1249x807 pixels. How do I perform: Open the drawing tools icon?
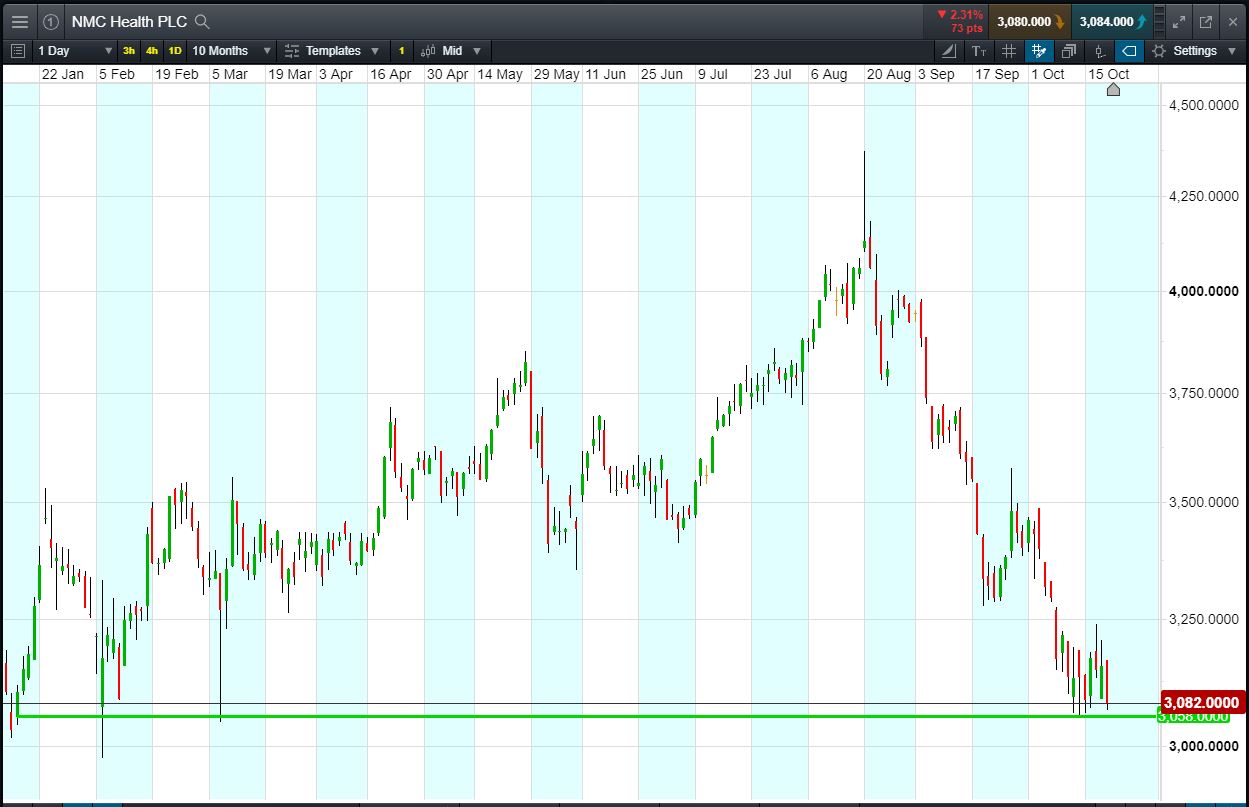948,51
